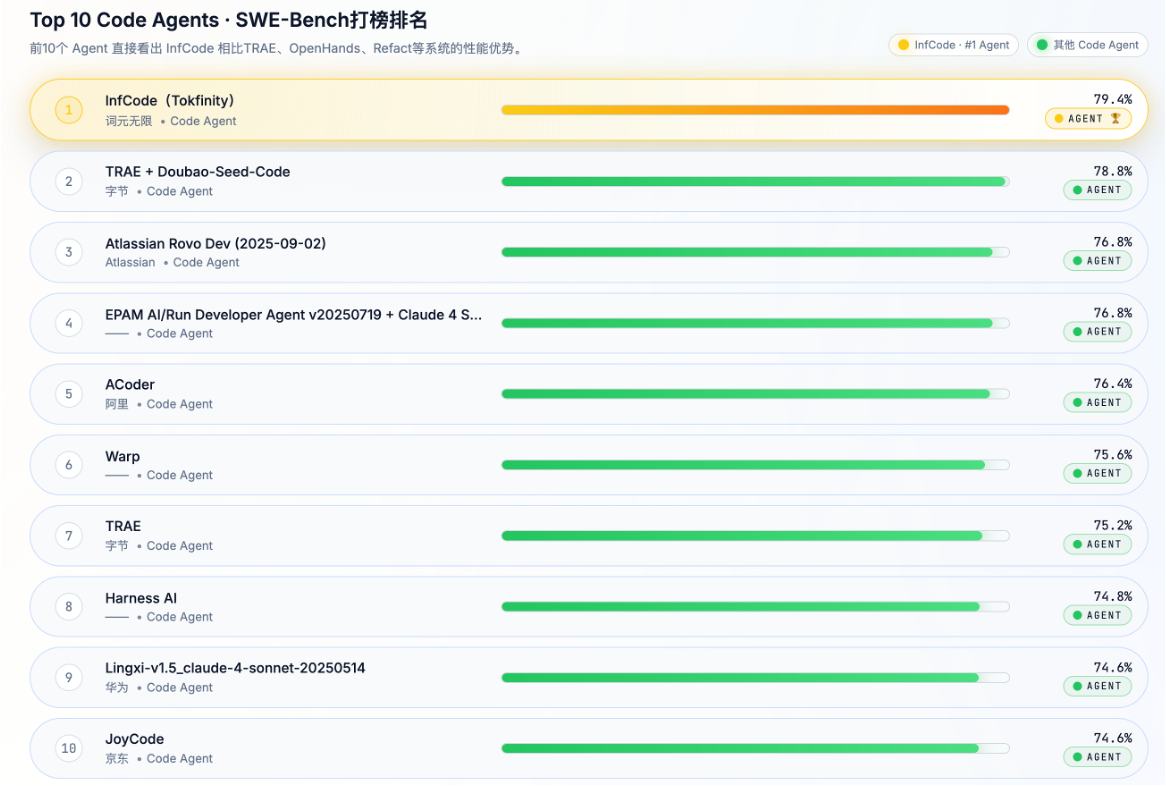Click the rank 6 circle badge for Warp

coord(68,465)
